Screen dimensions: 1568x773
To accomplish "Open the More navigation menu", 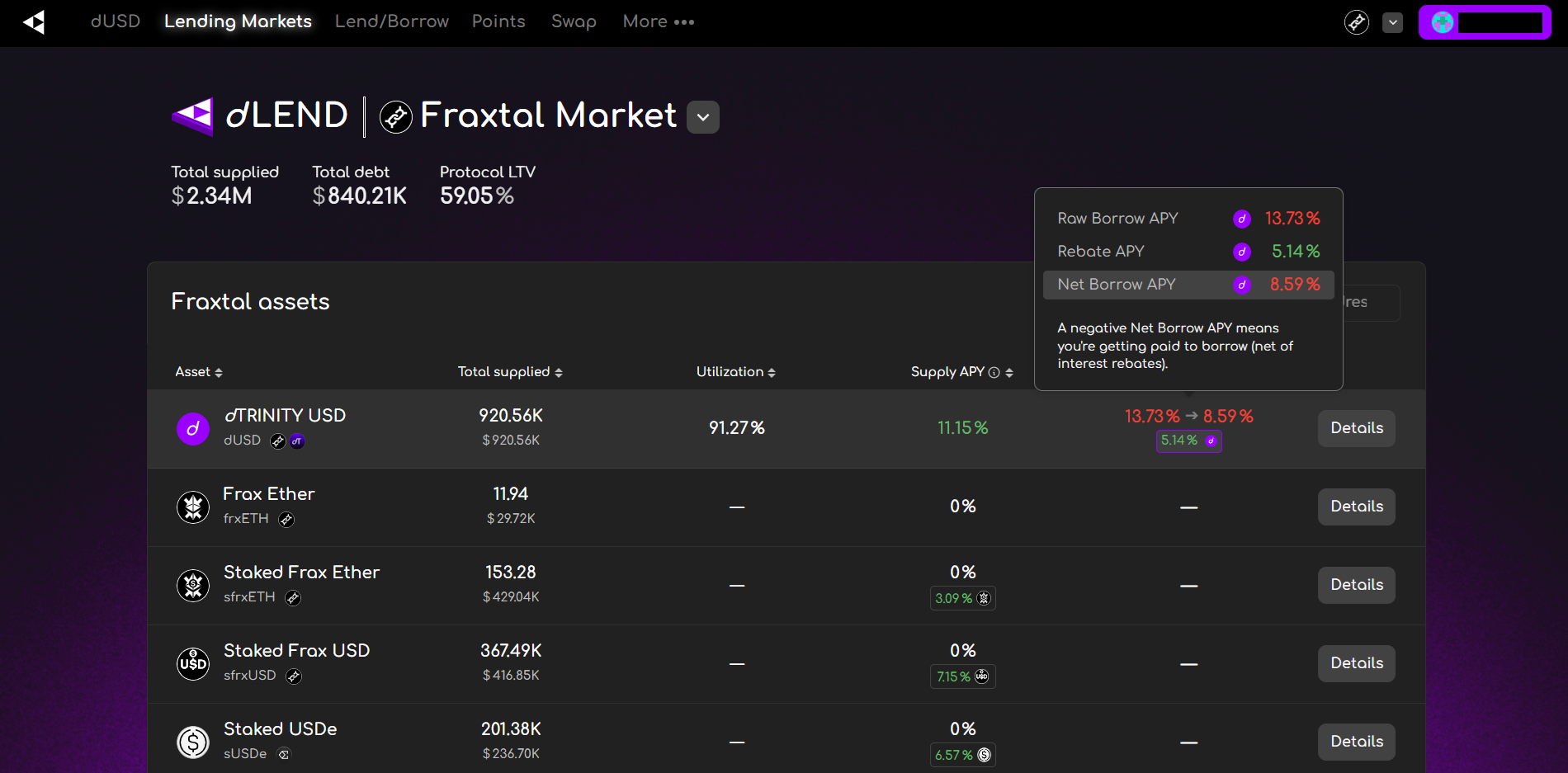I will pyautogui.click(x=658, y=21).
